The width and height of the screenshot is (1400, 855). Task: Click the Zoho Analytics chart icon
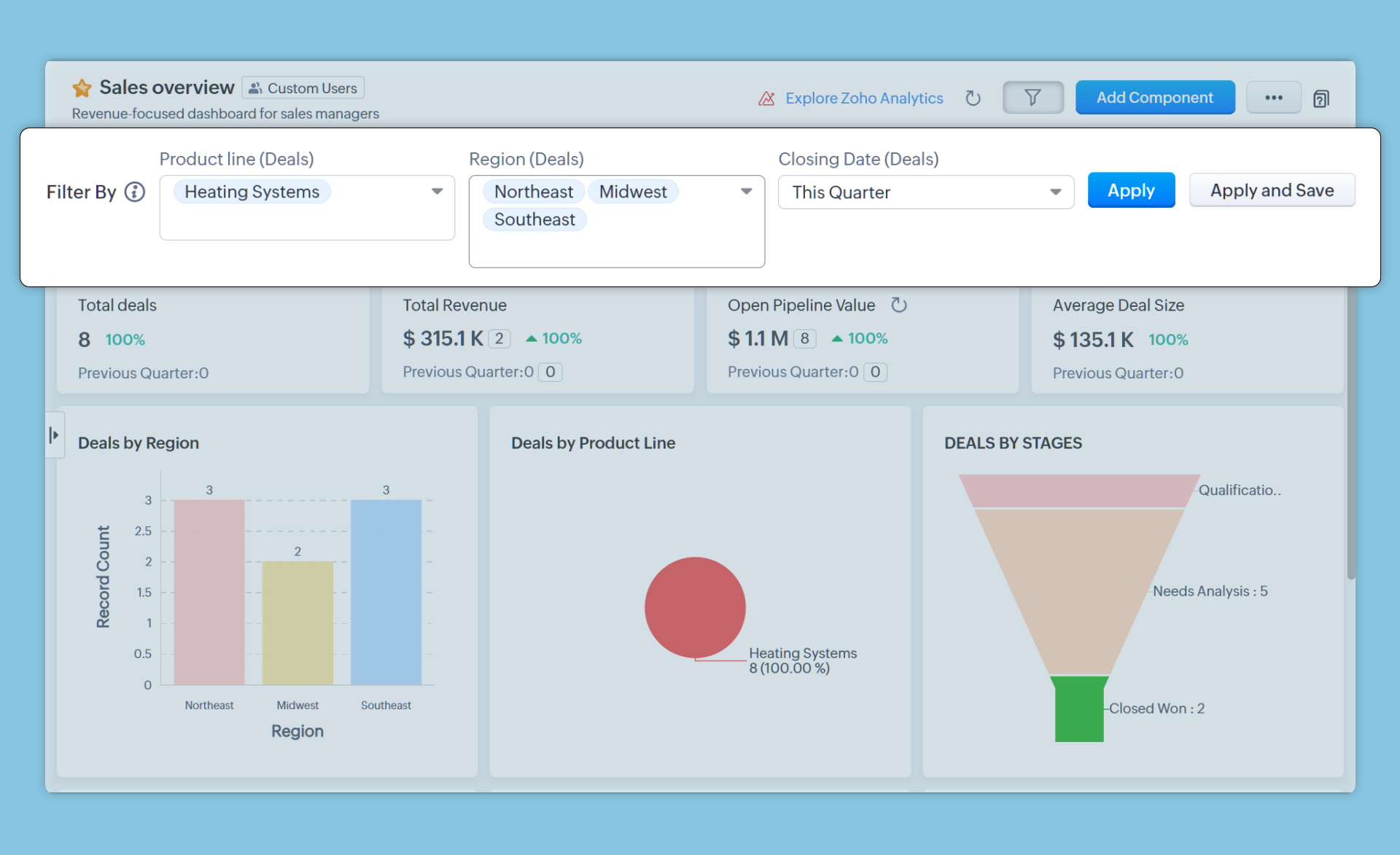click(766, 98)
